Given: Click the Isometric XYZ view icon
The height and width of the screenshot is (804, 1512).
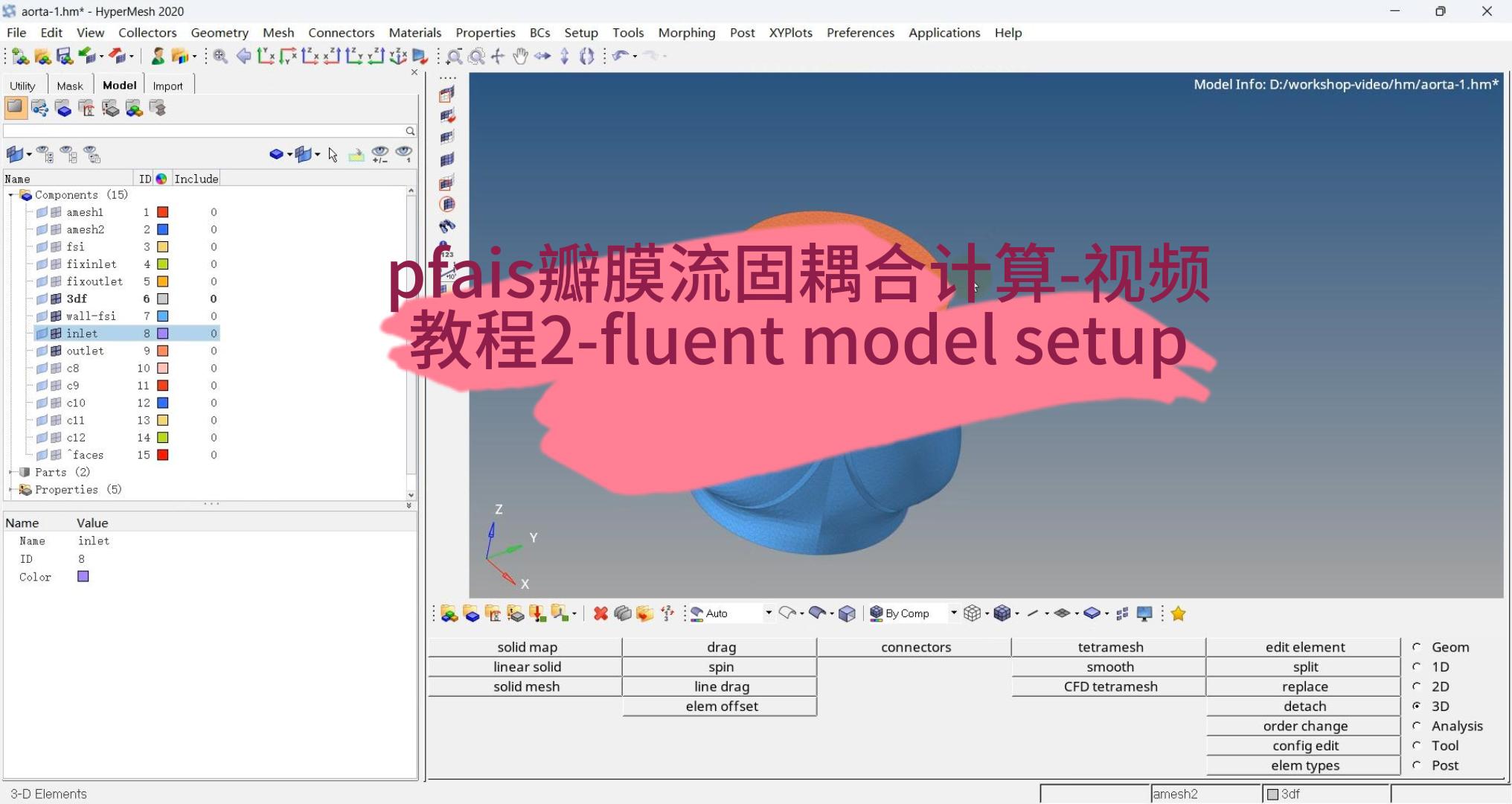Looking at the screenshot, I should pos(398,56).
